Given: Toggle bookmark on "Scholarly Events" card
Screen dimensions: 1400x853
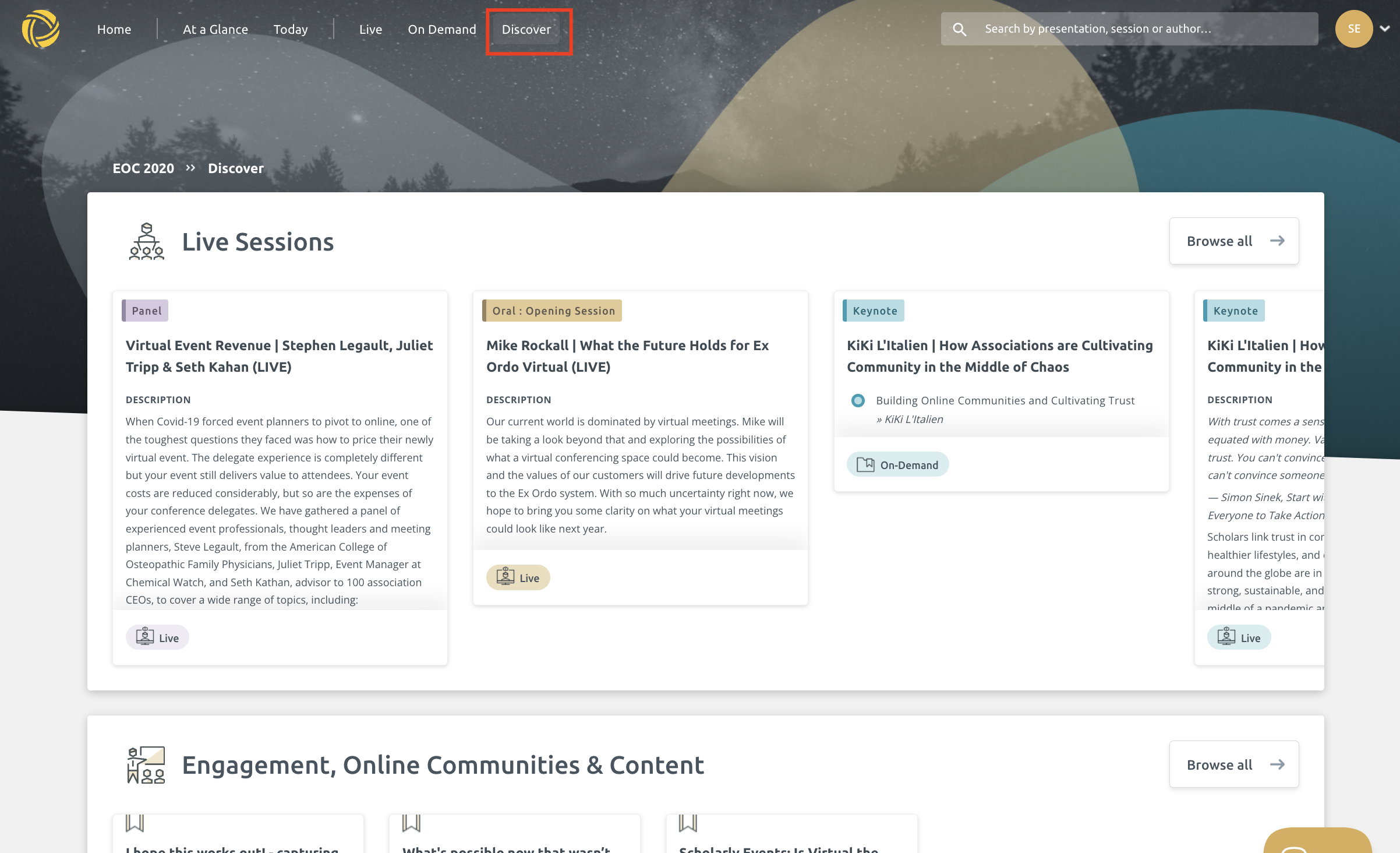Looking at the screenshot, I should [x=688, y=823].
